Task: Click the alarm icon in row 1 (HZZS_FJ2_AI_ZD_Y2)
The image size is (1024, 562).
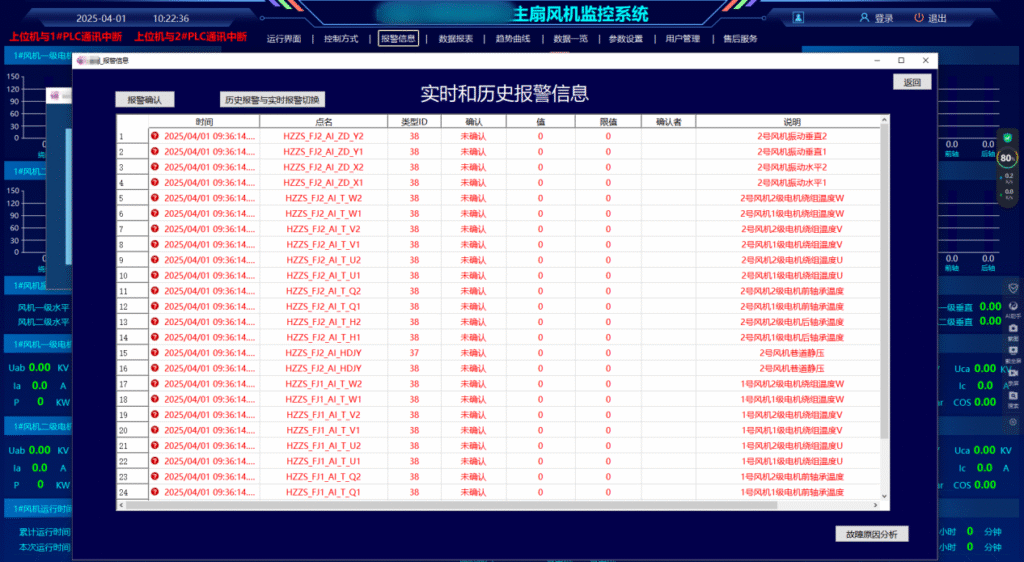Action: coord(155,136)
